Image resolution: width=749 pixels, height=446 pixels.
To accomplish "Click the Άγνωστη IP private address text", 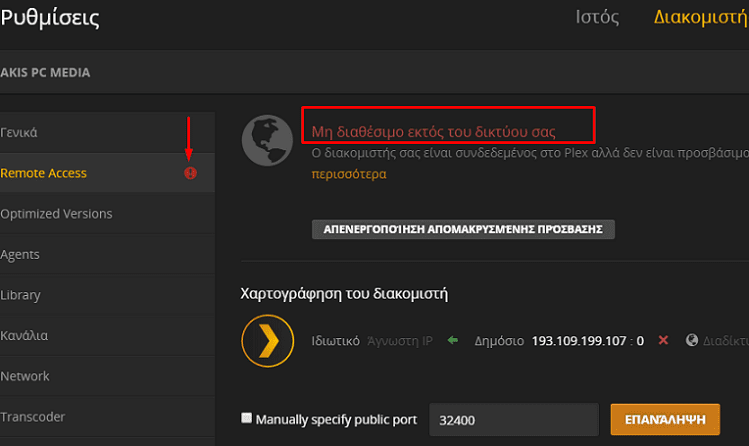I will (400, 341).
